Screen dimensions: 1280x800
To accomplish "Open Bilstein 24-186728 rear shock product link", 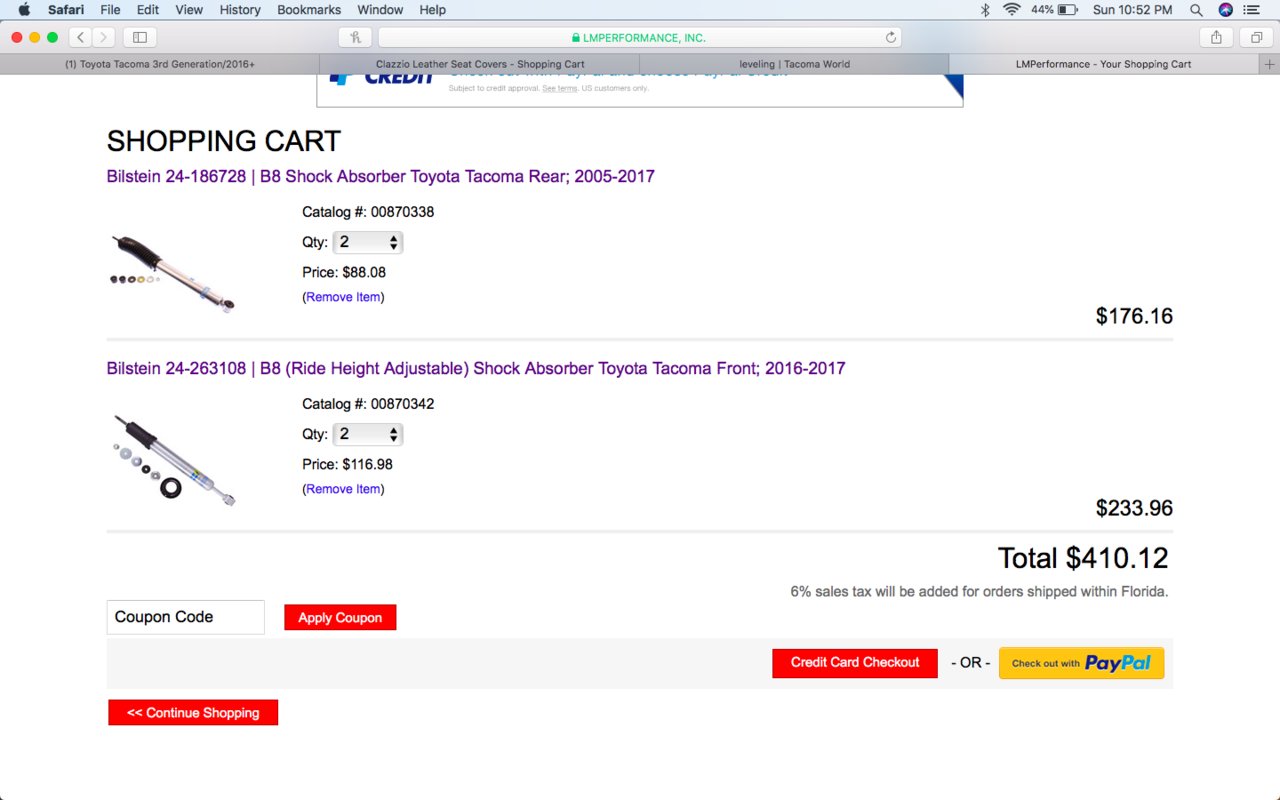I will coord(381,177).
